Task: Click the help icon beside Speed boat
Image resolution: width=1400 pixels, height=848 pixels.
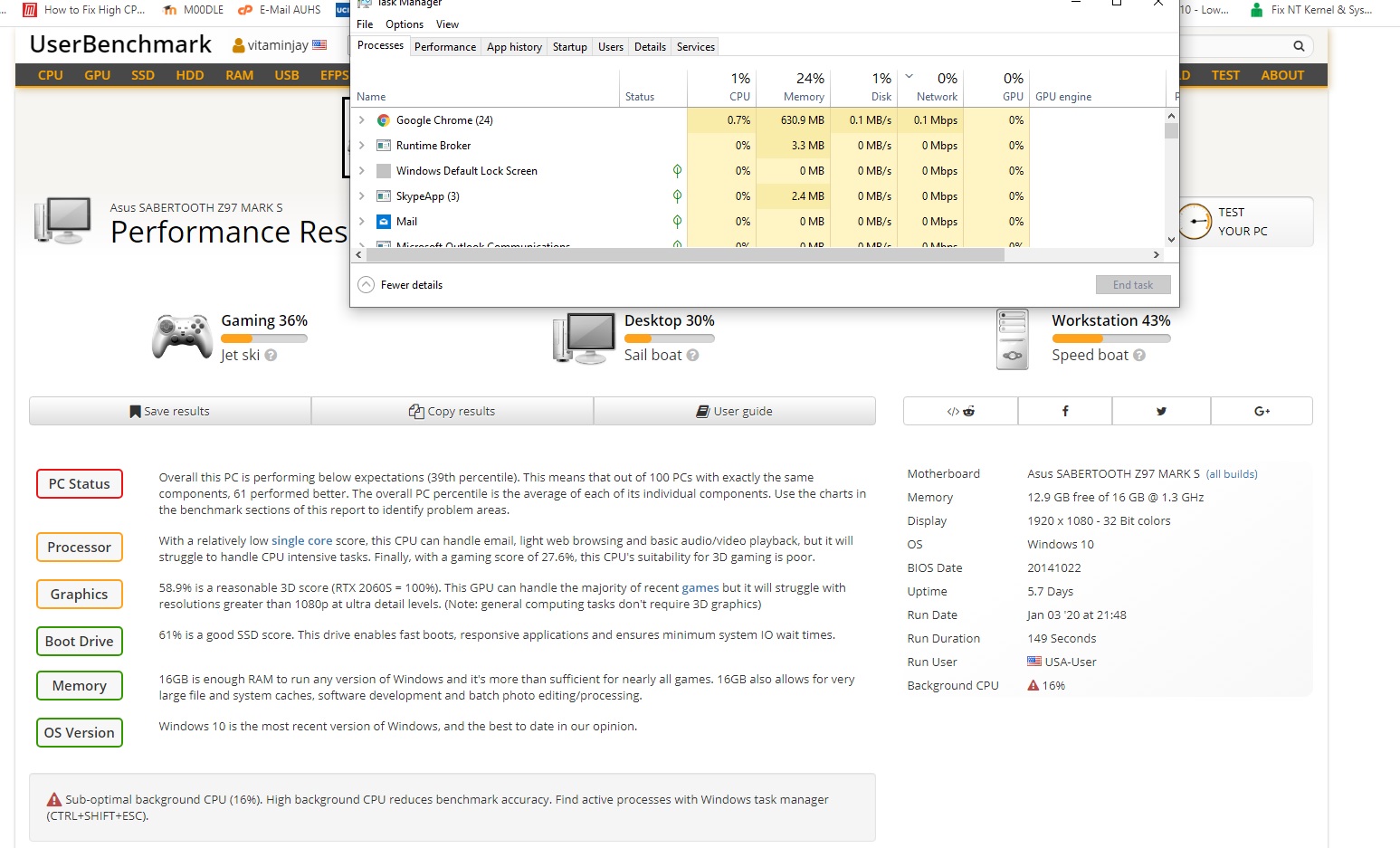Action: click(1139, 356)
